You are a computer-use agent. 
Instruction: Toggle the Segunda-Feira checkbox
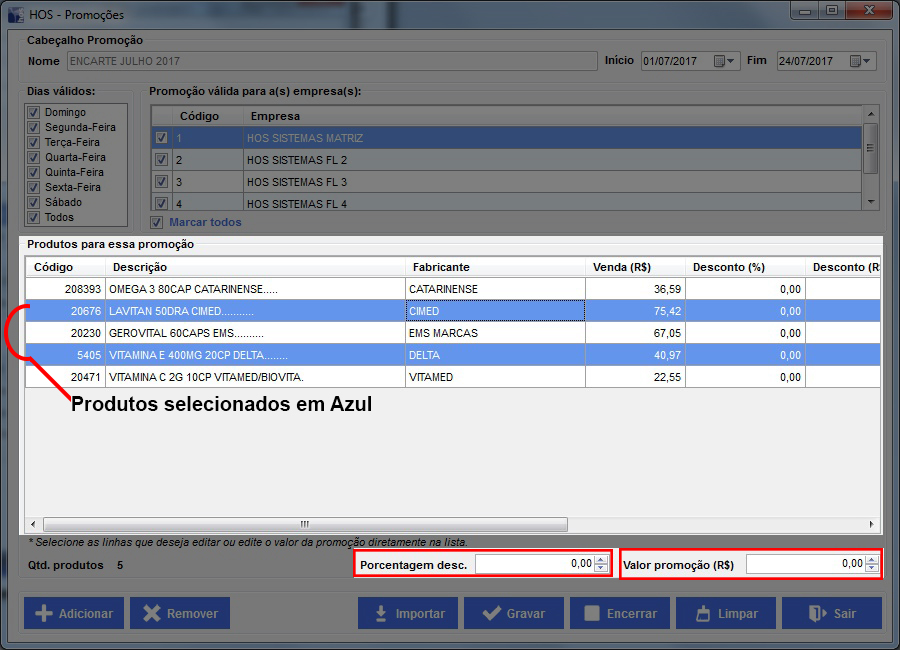33,127
